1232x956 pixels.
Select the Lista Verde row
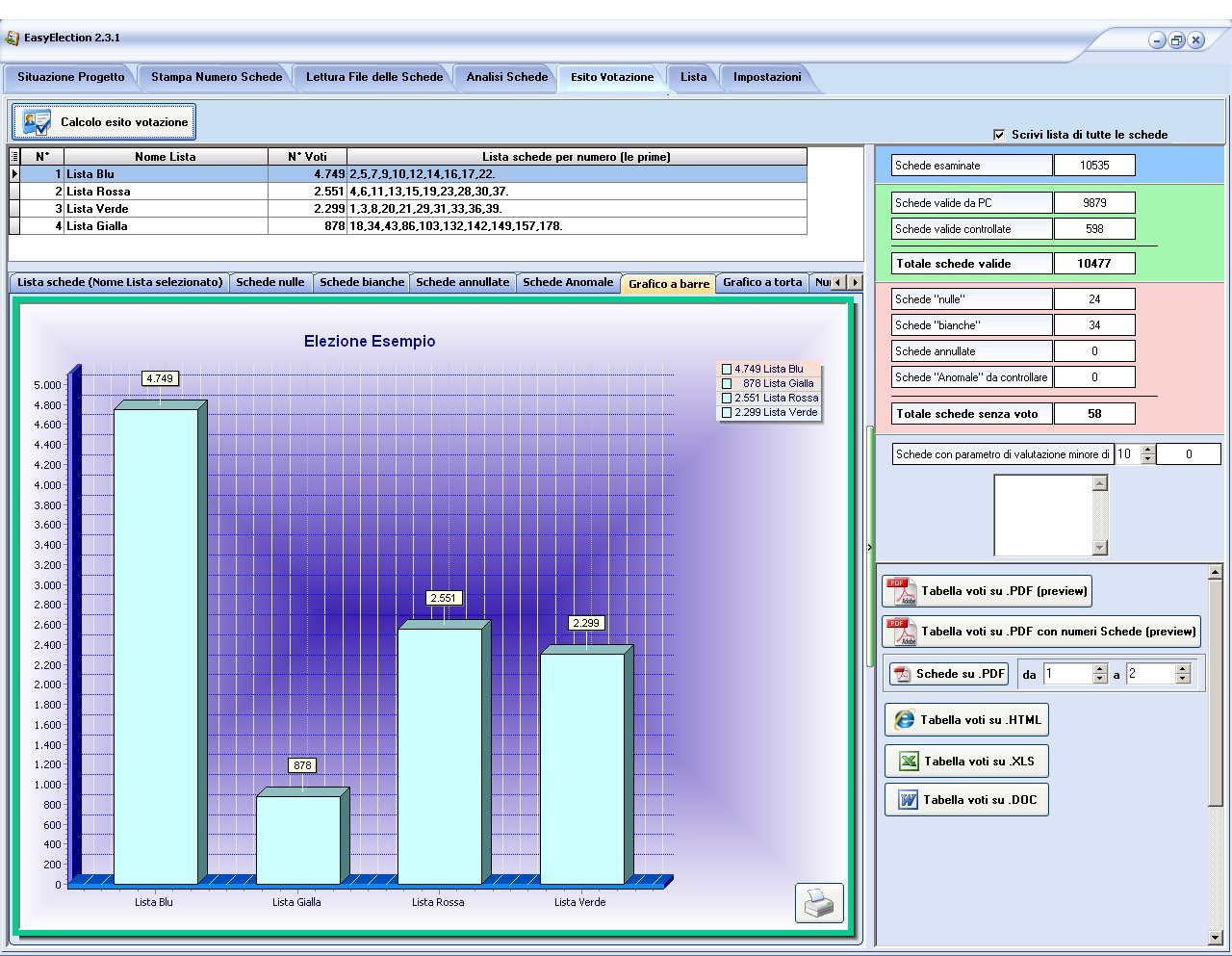click(x=97, y=209)
